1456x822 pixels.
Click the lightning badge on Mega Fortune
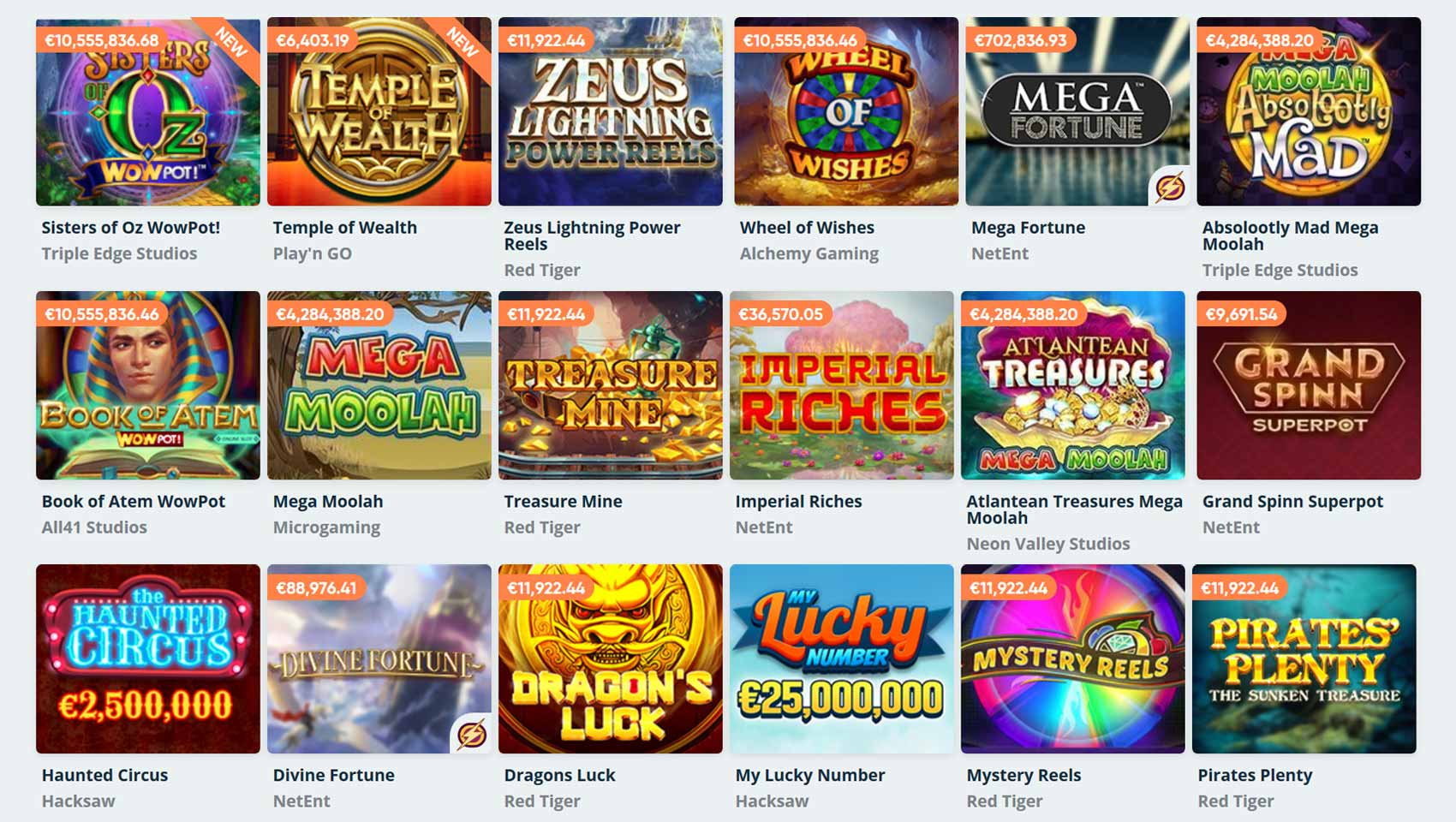coord(1169,186)
